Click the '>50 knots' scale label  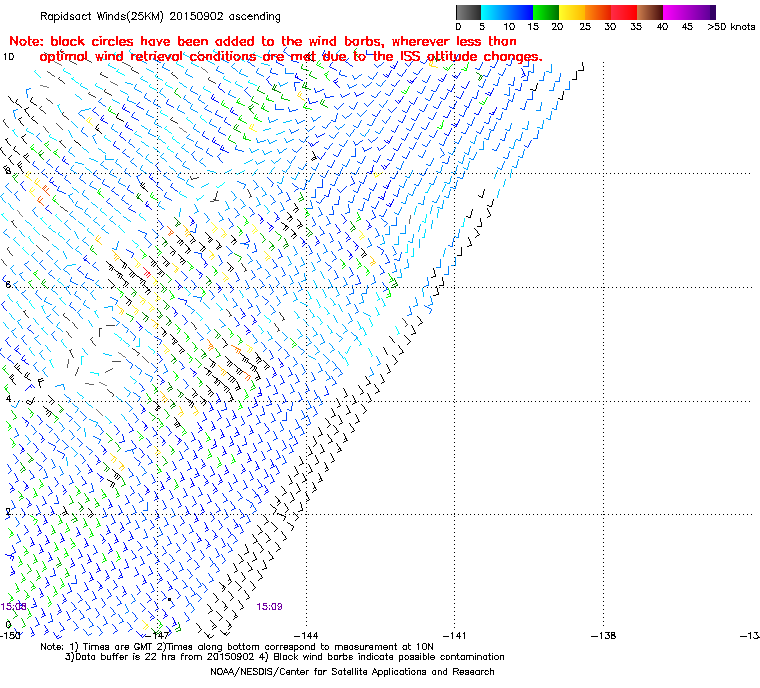coord(731,27)
